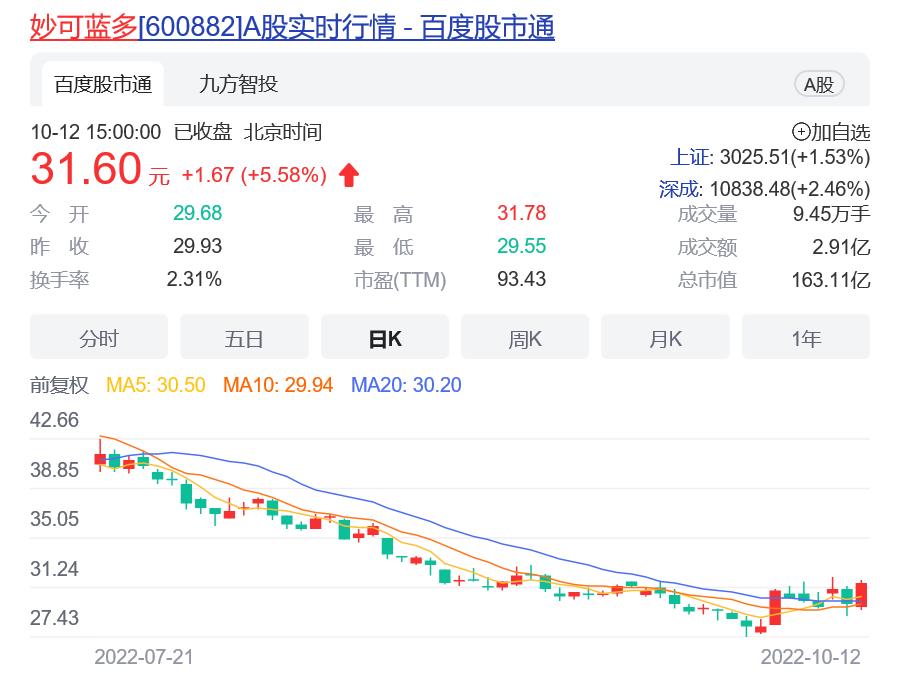Switch to the 九方智投 tab

coord(237,84)
